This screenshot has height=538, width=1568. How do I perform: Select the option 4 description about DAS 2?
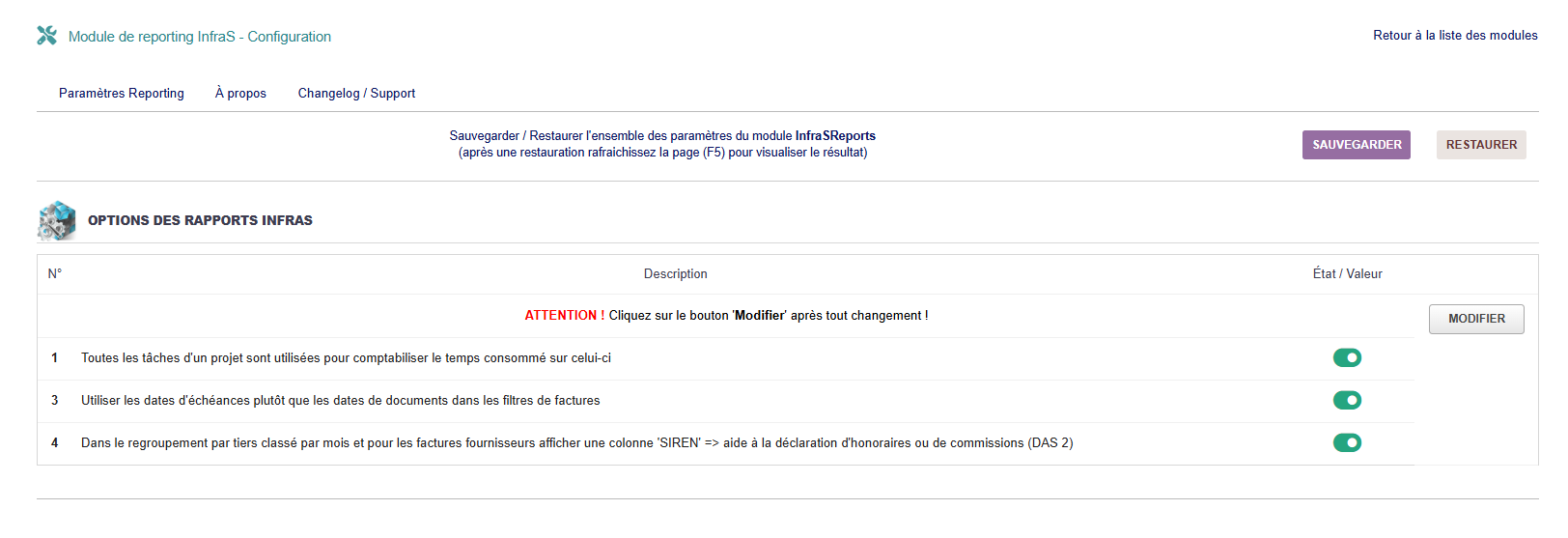tap(576, 443)
